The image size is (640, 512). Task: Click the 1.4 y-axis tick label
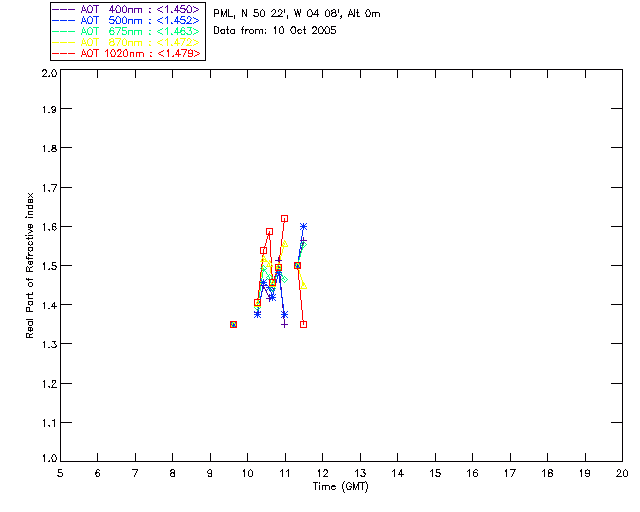49,305
